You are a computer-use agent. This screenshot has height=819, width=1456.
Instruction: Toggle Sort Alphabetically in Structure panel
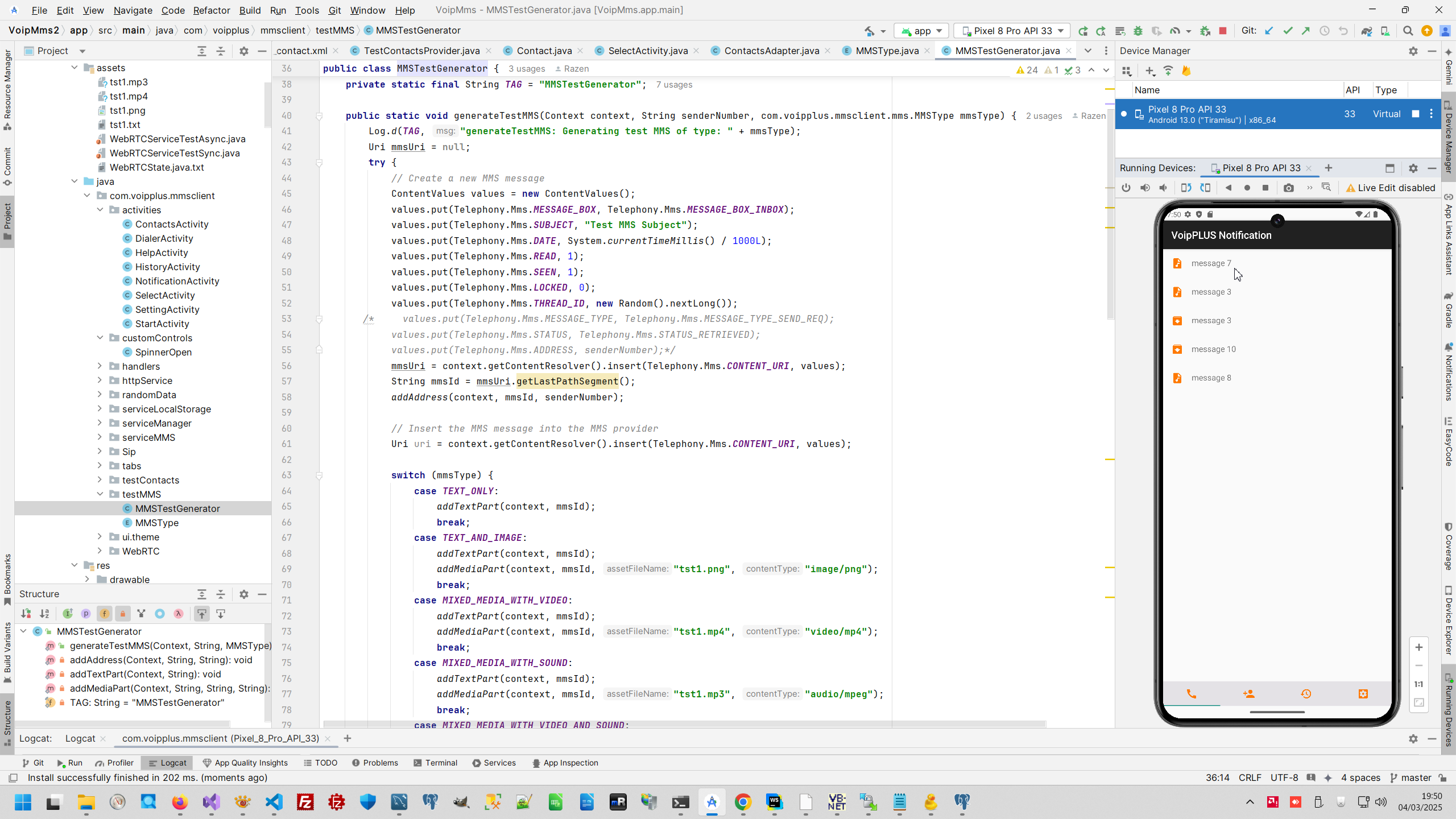click(x=44, y=614)
